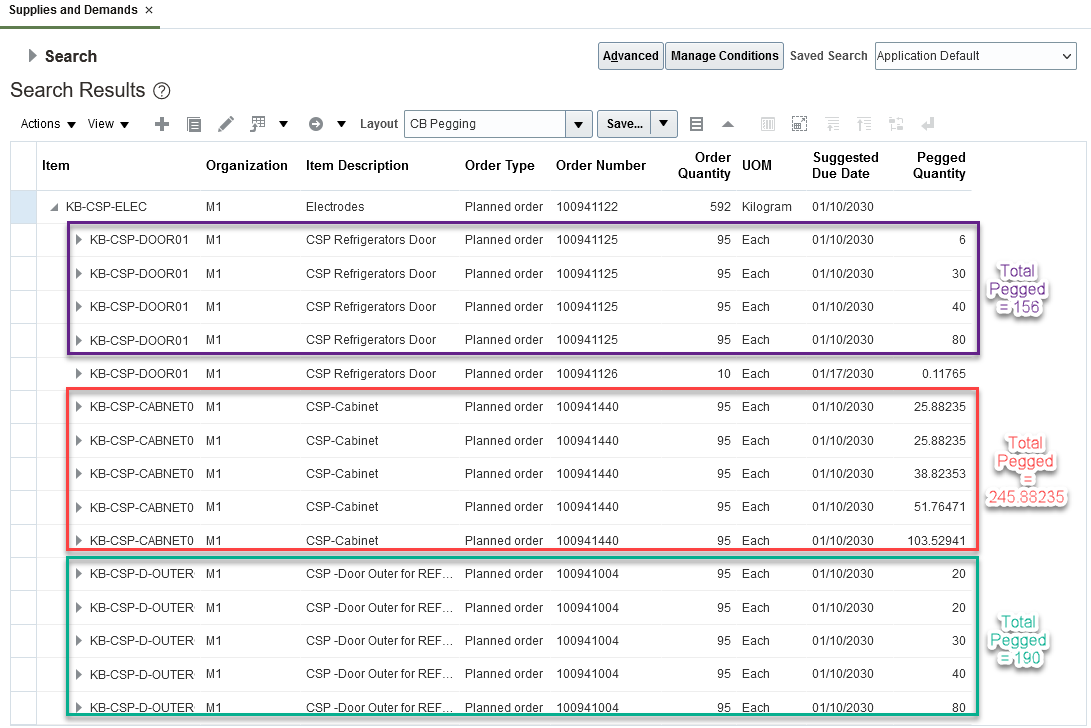The height and width of the screenshot is (728, 1091).
Task: Click the upward triangle icon in toolbar
Action: tap(728, 124)
